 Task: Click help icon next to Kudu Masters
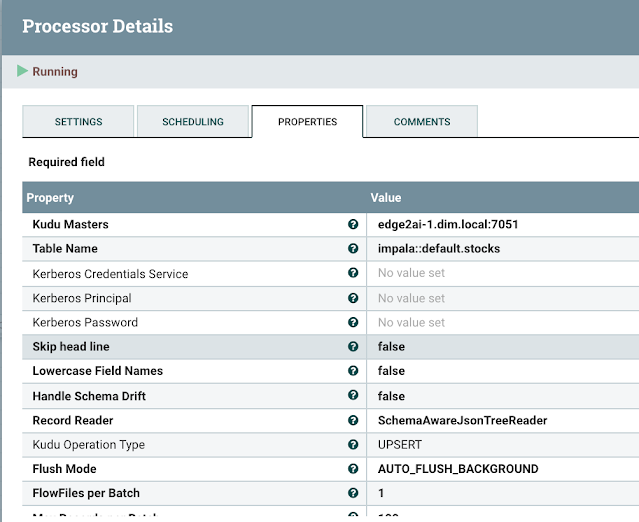click(353, 224)
